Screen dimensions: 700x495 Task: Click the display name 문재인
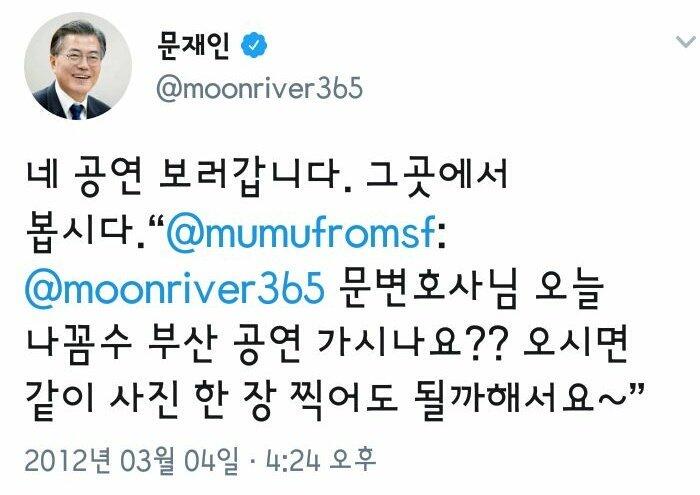pos(193,46)
